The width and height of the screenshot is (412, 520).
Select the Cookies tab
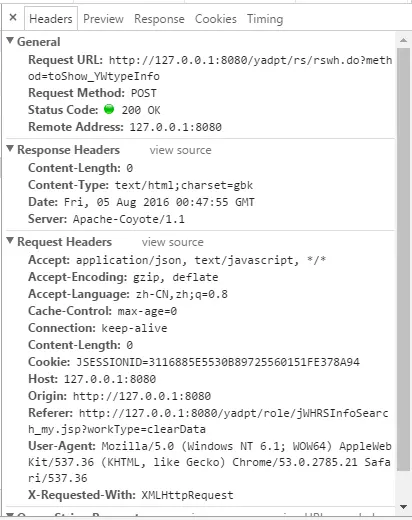click(x=216, y=19)
